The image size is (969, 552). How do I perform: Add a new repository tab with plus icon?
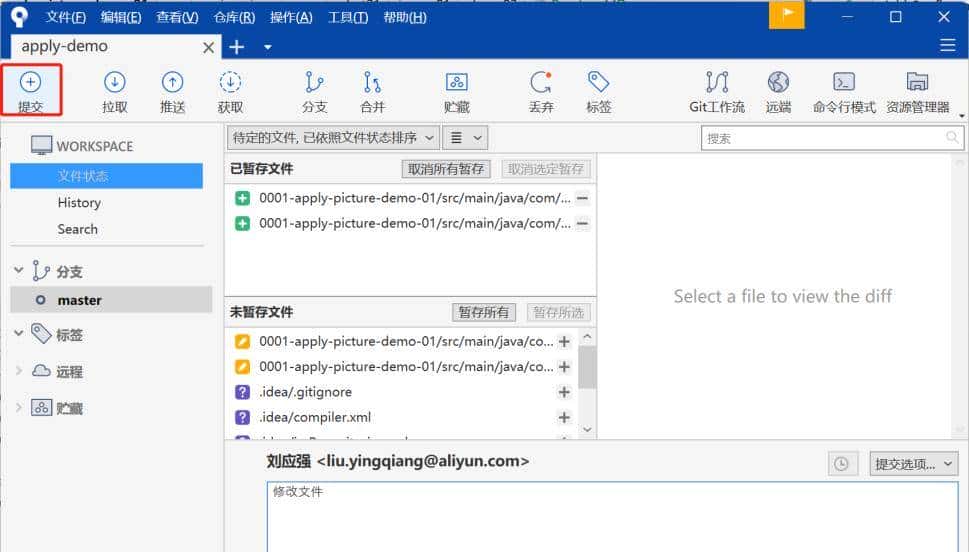(237, 47)
